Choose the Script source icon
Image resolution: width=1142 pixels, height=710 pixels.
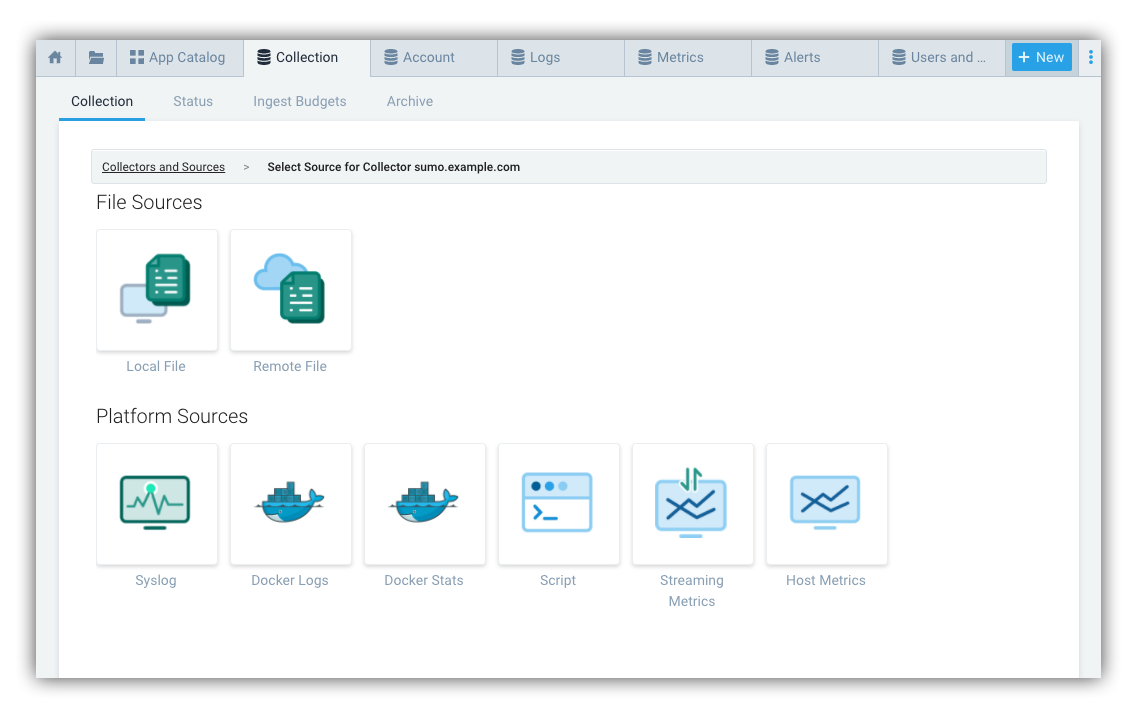pos(559,504)
